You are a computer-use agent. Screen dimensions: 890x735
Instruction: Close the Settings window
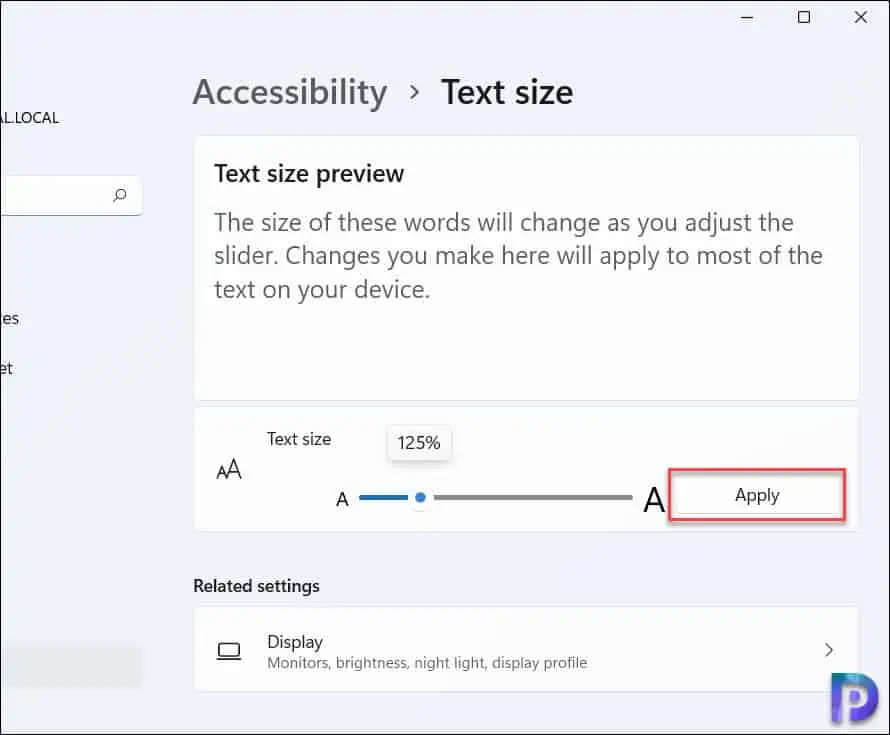[860, 18]
